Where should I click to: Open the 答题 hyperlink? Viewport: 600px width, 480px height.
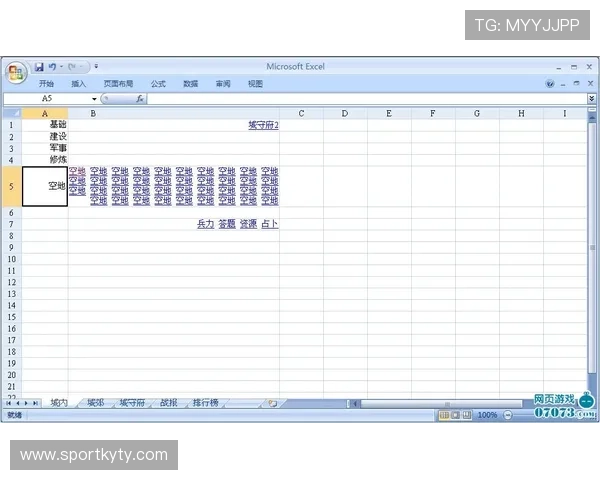tap(227, 224)
